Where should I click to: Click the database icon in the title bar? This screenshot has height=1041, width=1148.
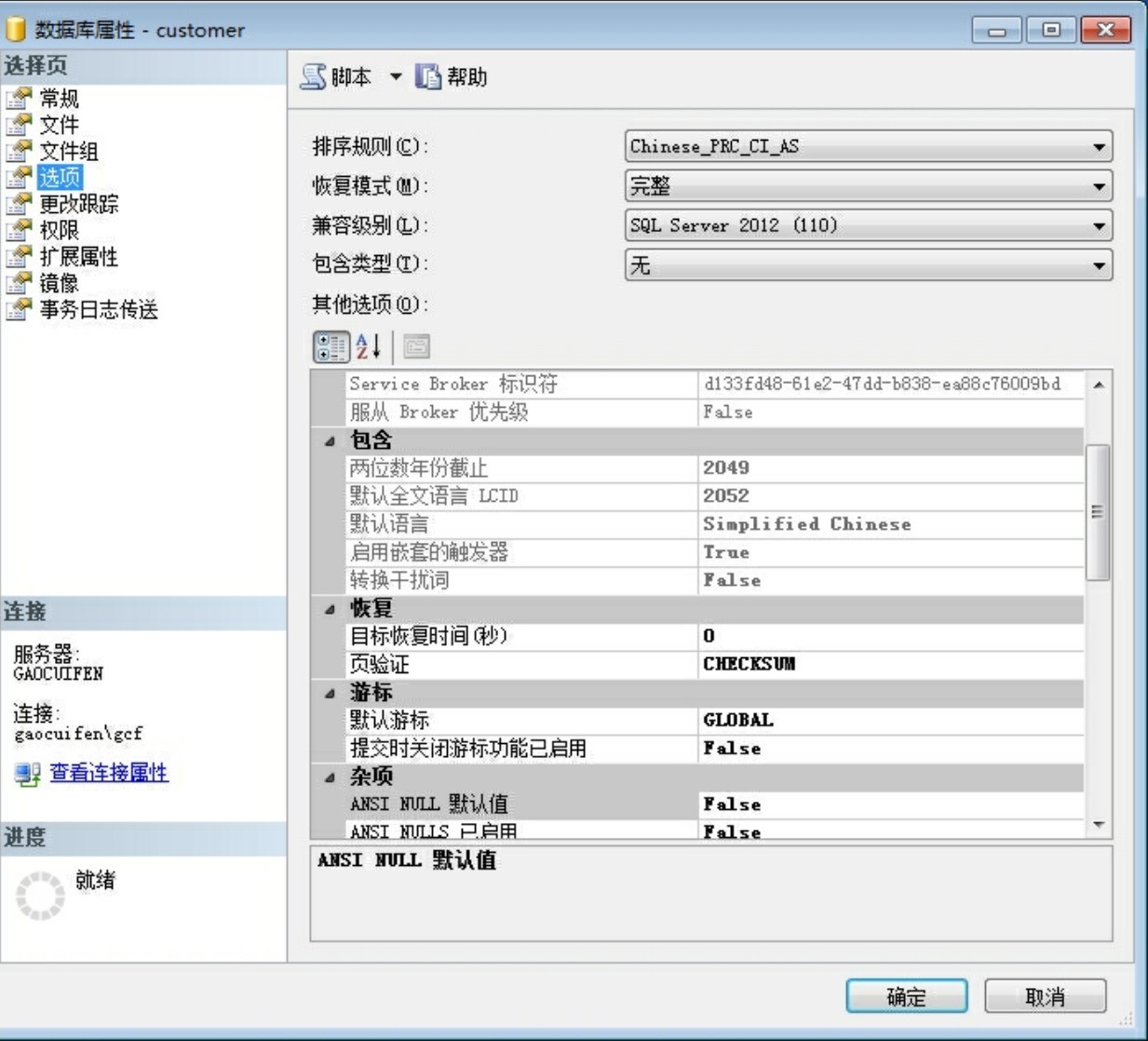(x=16, y=29)
